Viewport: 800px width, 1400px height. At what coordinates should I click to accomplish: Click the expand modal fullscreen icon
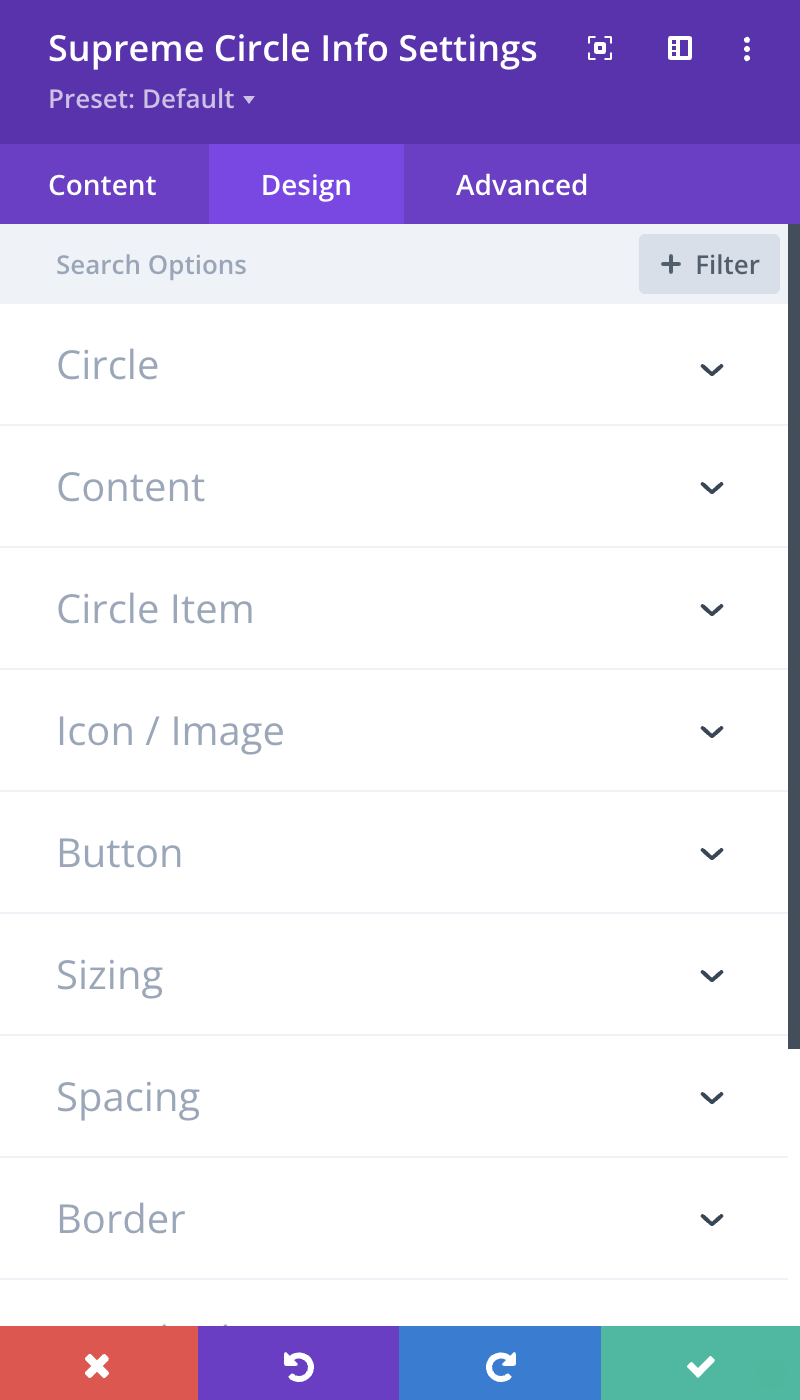(x=600, y=48)
